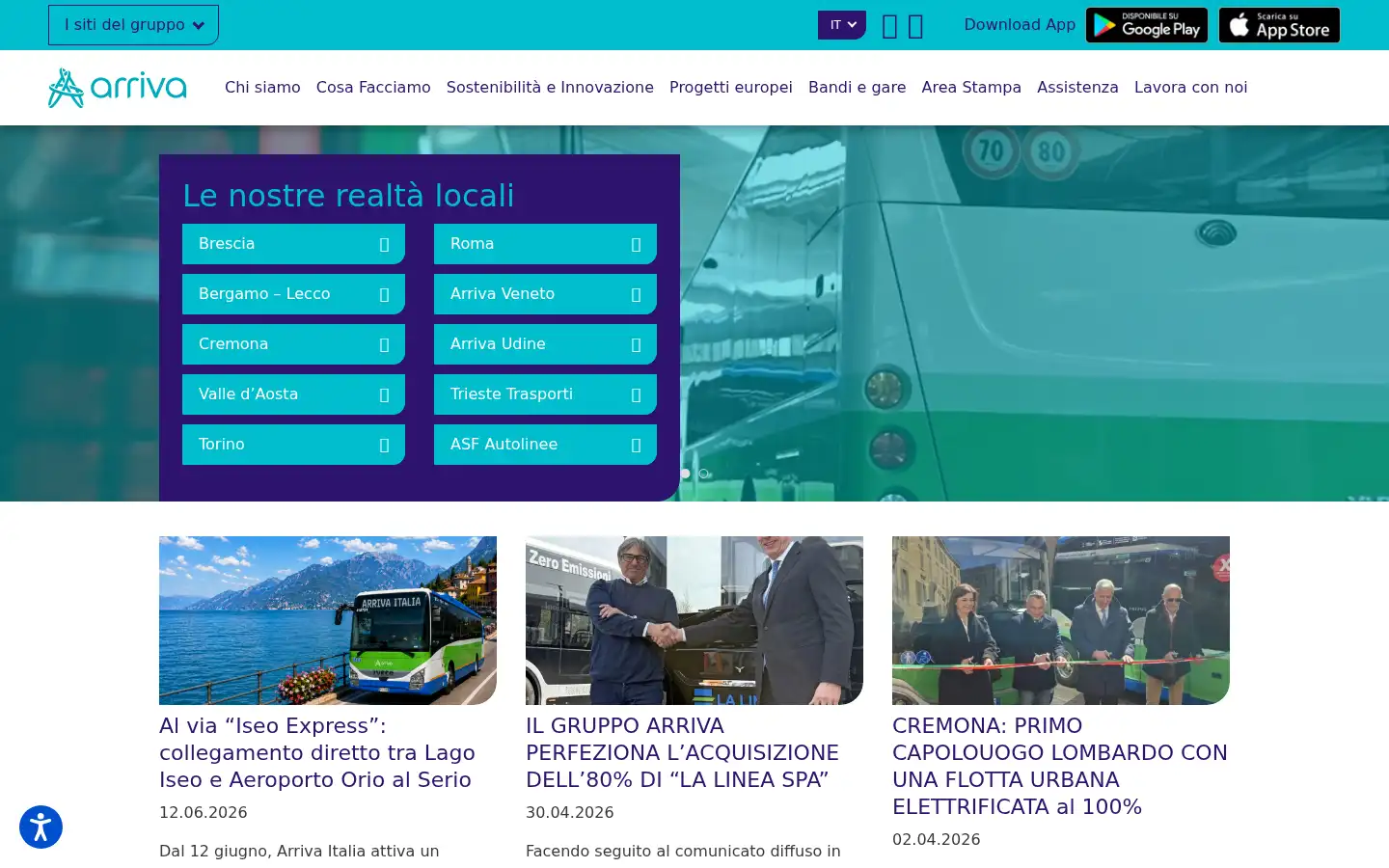Open the Cremona ribbon-cutting thumbnail
Screen dimensions: 1389x868
[x=1061, y=620]
